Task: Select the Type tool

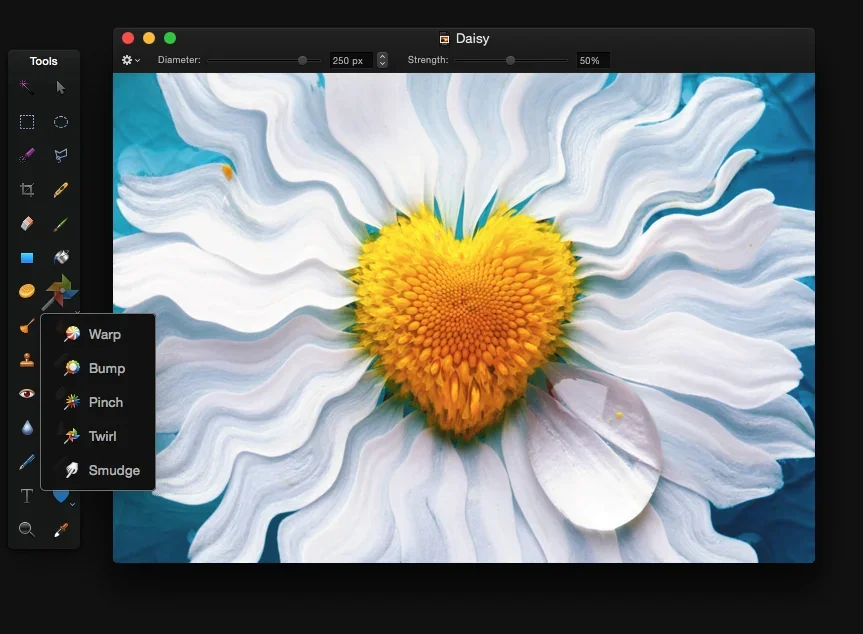Action: pyautogui.click(x=27, y=495)
